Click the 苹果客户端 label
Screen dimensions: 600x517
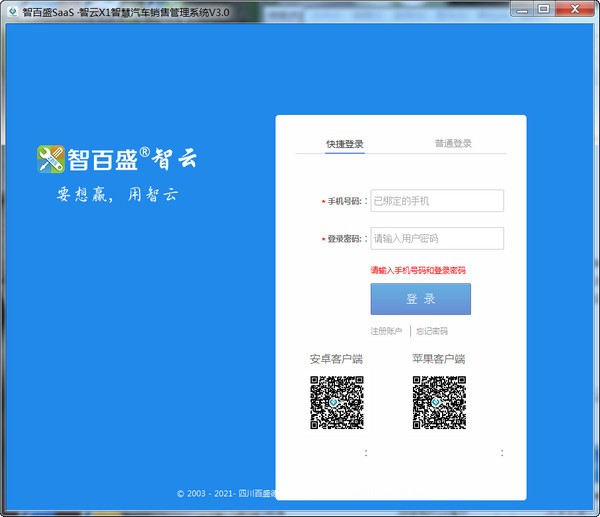[439, 359]
